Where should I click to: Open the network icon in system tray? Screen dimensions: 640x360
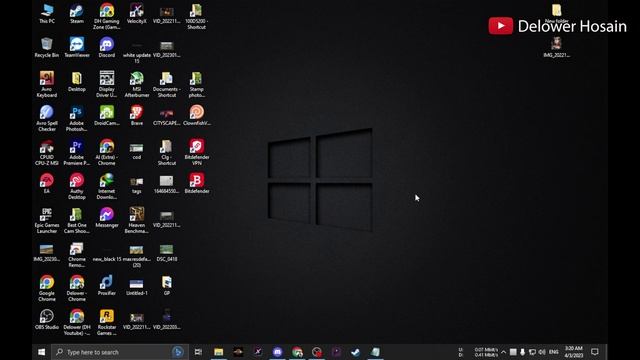[x=532, y=352]
